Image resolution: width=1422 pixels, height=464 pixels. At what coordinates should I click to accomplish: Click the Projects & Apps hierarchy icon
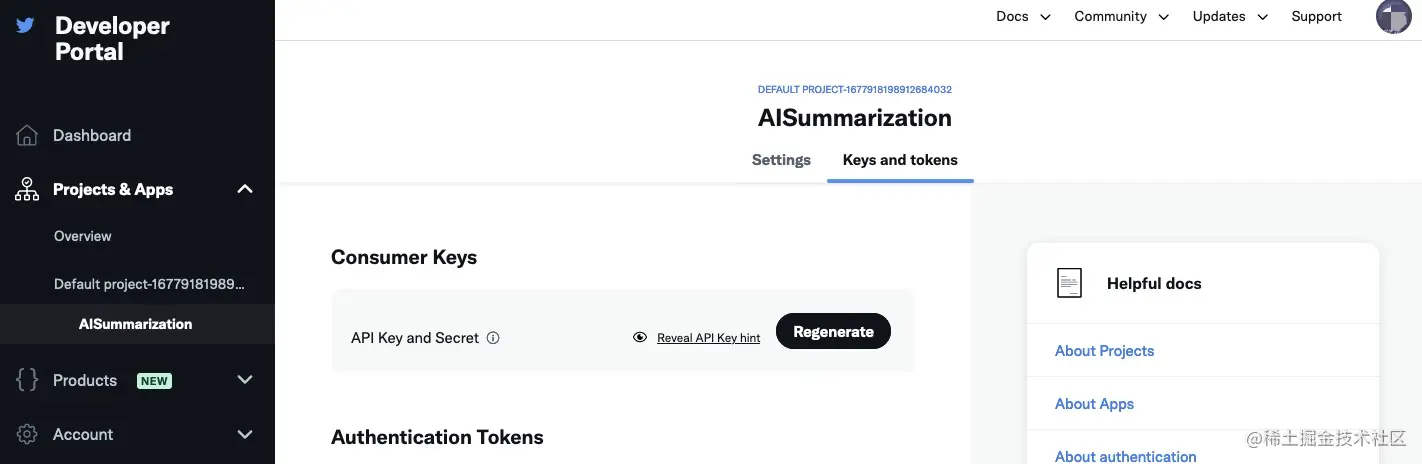(x=27, y=189)
